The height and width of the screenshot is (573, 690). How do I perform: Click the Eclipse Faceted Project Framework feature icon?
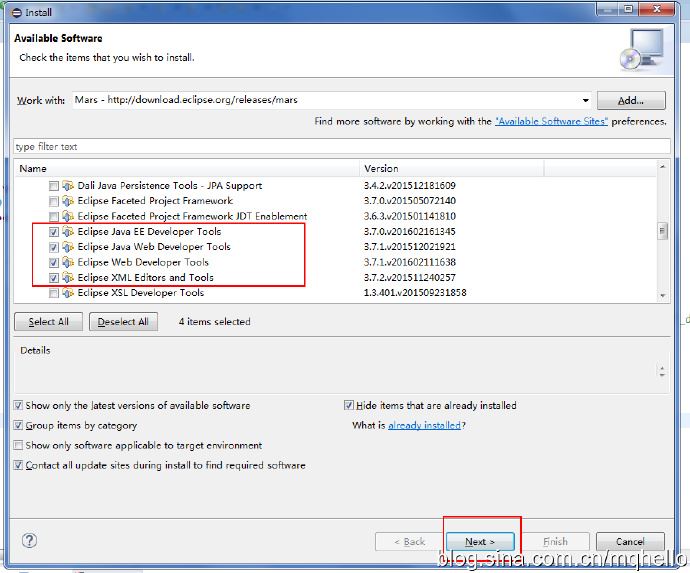click(x=68, y=201)
